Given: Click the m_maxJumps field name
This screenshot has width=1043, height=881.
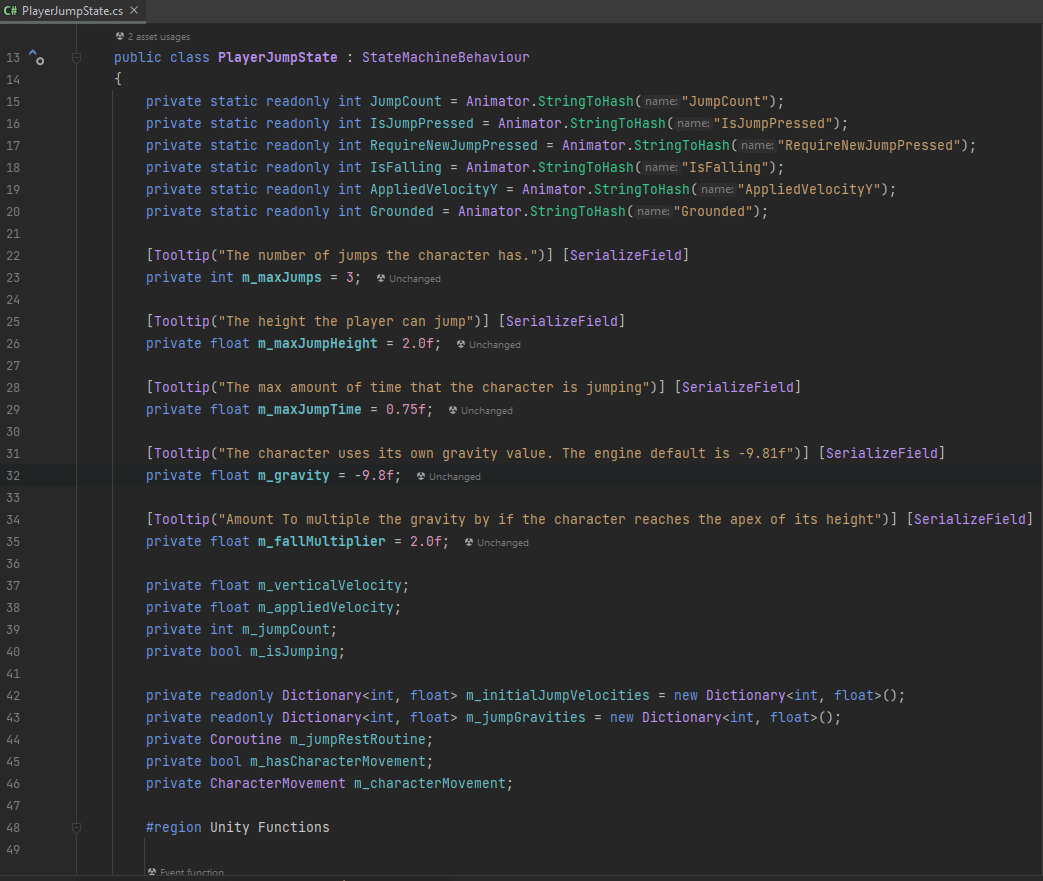Looking at the screenshot, I should (281, 277).
